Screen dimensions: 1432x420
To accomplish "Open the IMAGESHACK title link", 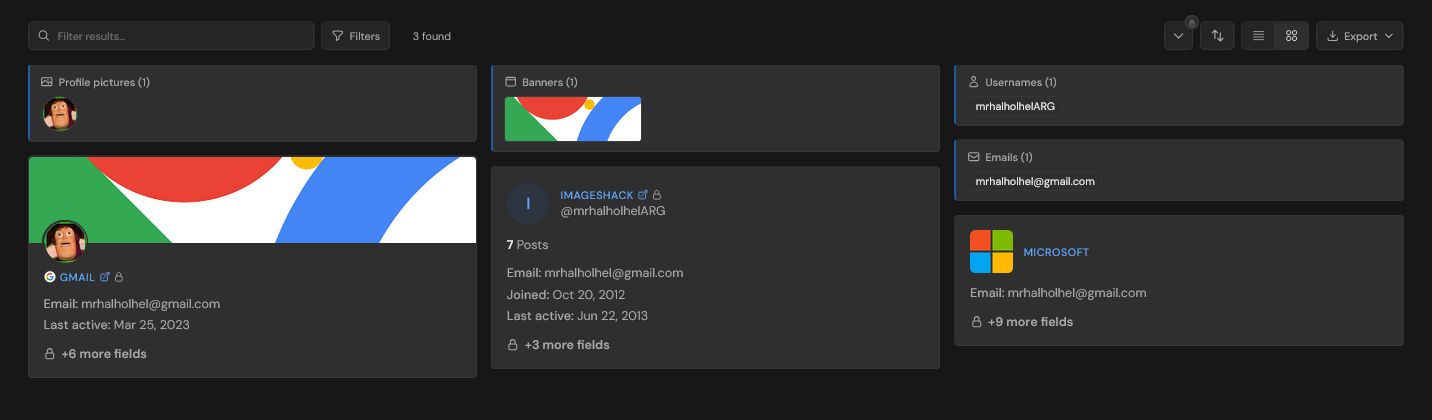I will (x=597, y=195).
